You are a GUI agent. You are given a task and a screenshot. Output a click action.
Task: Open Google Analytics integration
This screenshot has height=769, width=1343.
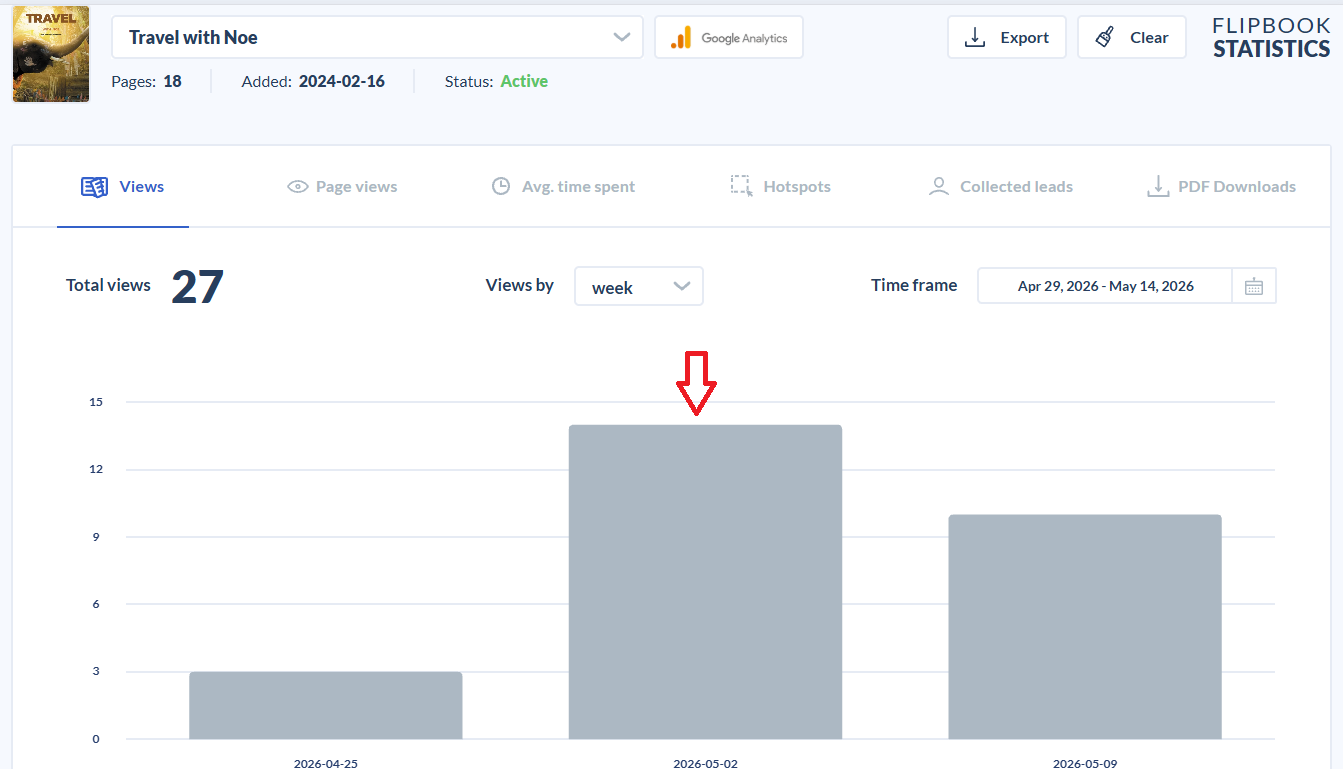[x=729, y=38]
